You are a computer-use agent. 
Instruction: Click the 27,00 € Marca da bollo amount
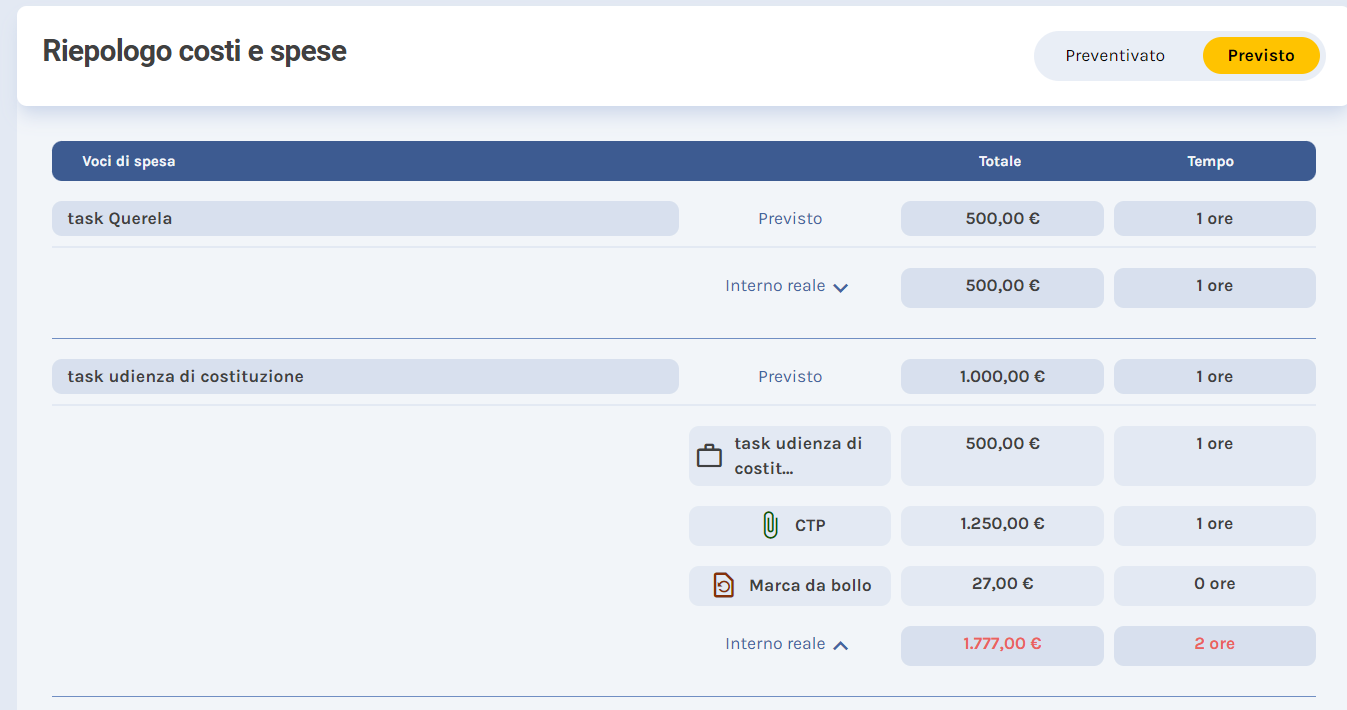pyautogui.click(x=1002, y=584)
